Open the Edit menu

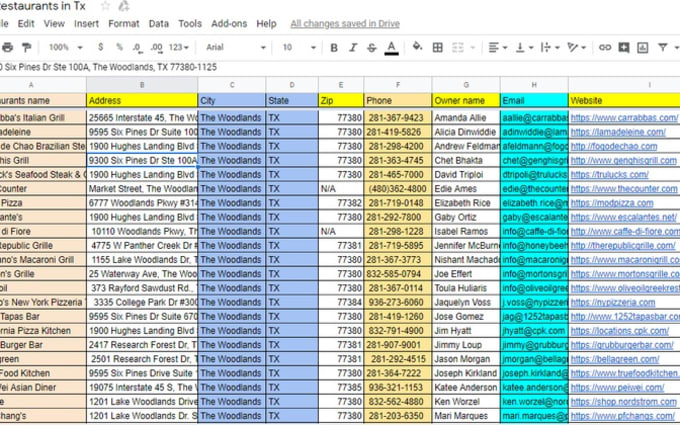26,23
